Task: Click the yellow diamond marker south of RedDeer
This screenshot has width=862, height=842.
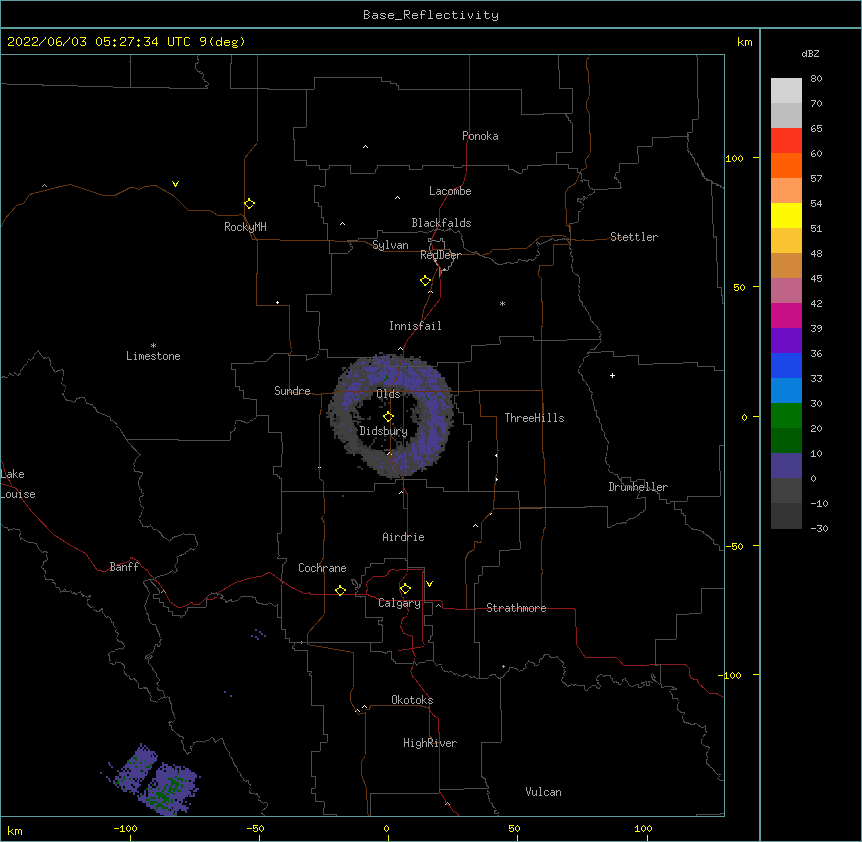Action: point(425,281)
